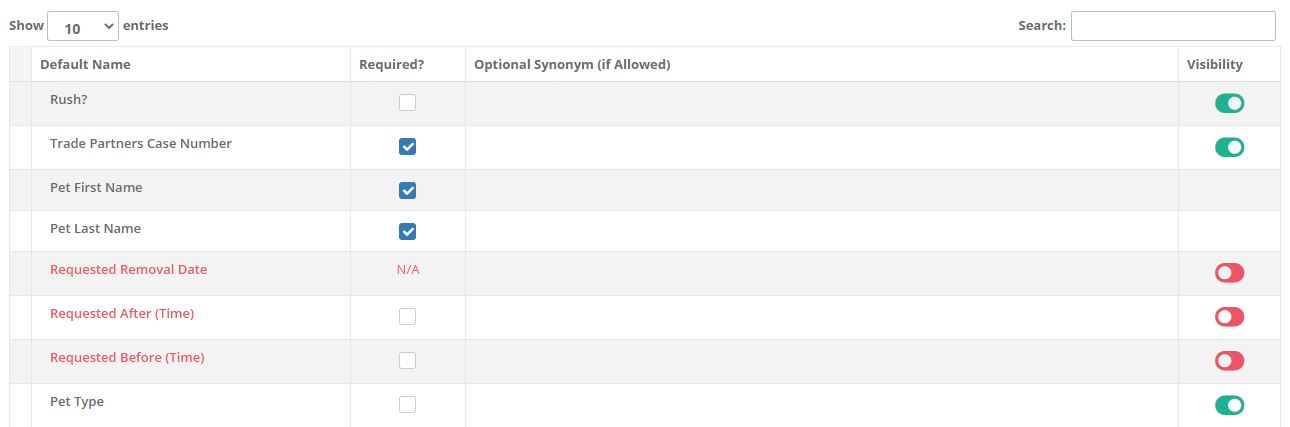
Task: Check the Required box for Rush?
Action: pos(407,102)
